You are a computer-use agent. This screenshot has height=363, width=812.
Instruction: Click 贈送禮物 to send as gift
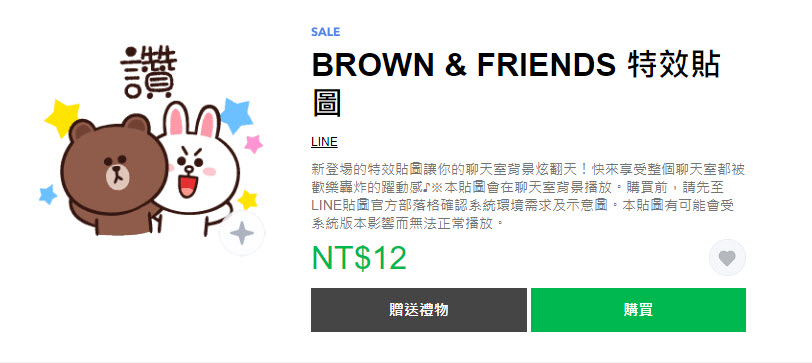click(418, 310)
